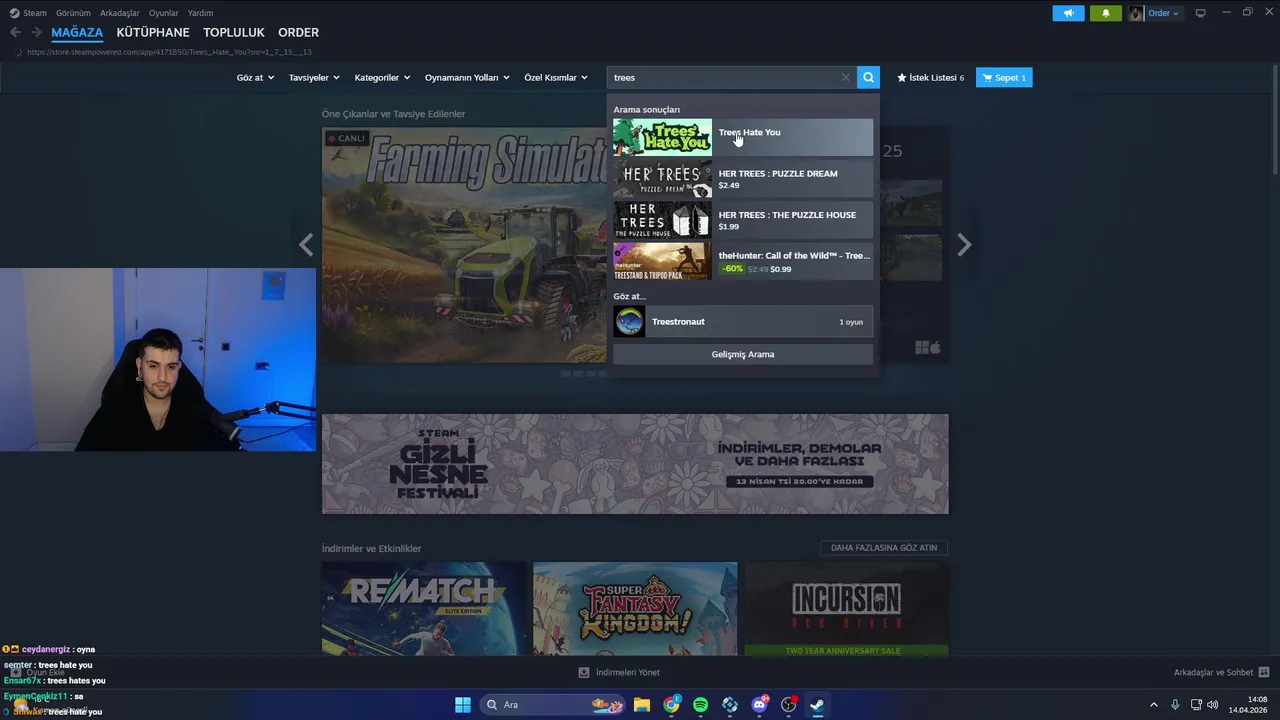Viewport: 1280px width, 720px height.
Task: Expand the Order account dropdown
Action: 1163,13
